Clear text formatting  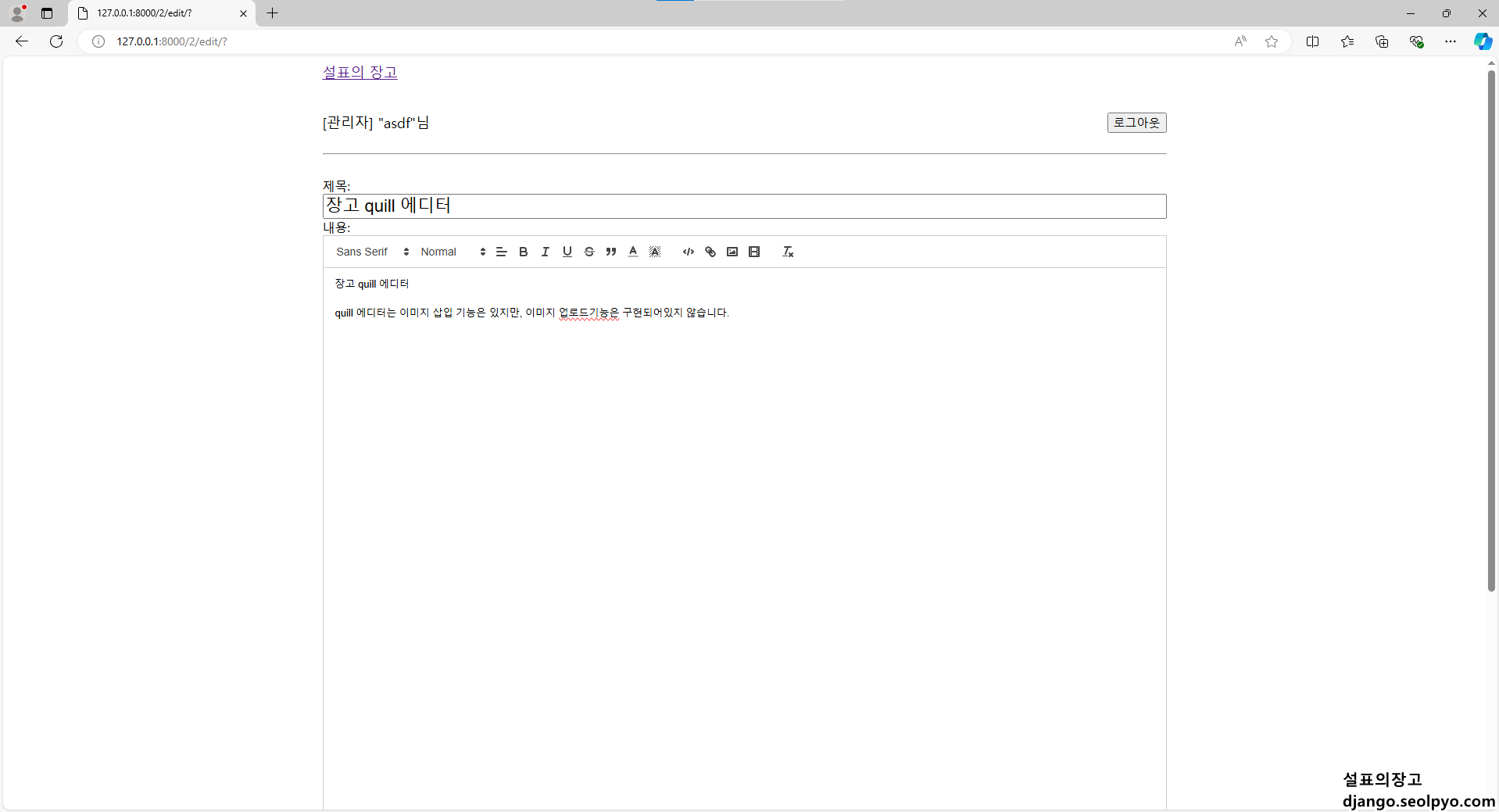point(788,252)
